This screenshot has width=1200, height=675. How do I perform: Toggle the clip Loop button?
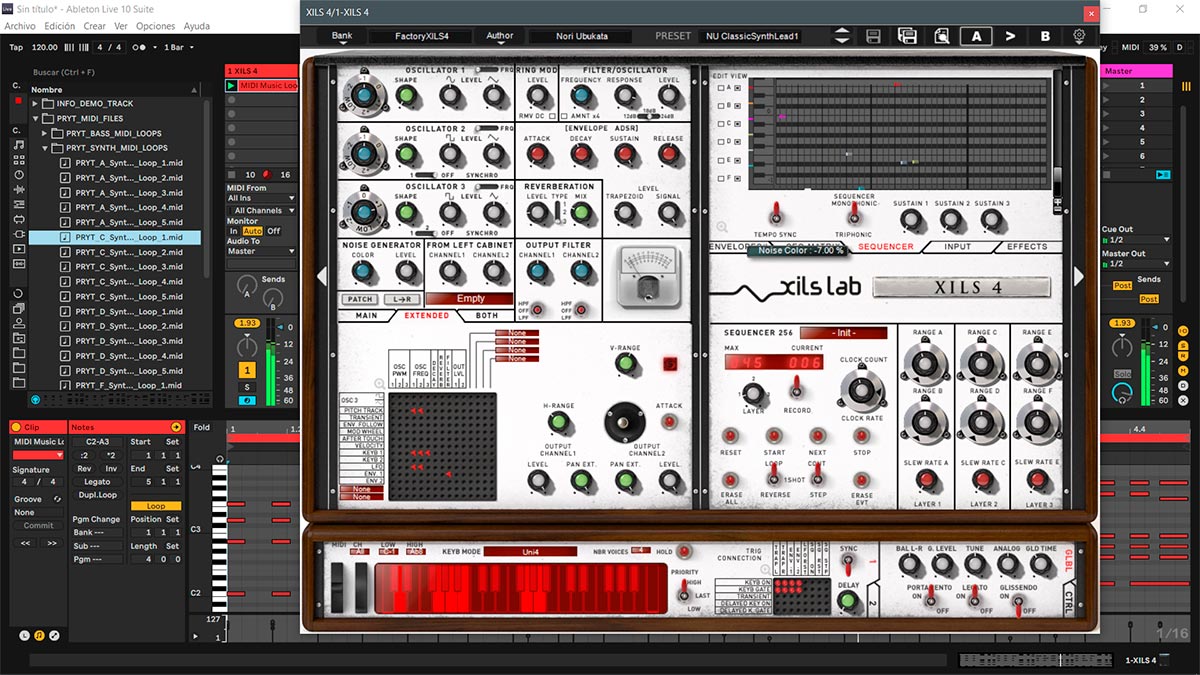click(156, 506)
